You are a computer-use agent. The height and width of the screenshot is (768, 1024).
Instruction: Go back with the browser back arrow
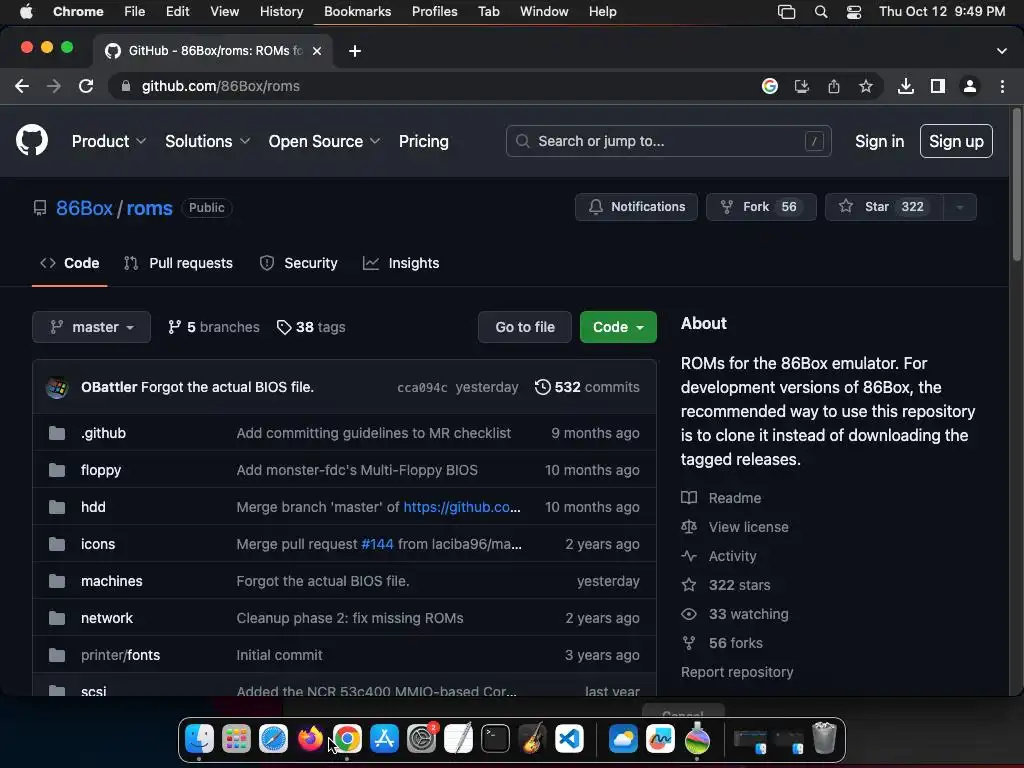tap(22, 86)
